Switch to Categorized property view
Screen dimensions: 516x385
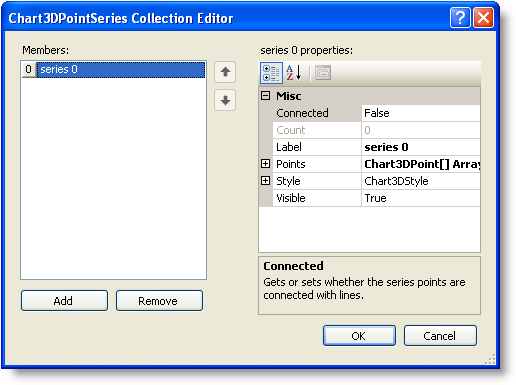271,73
